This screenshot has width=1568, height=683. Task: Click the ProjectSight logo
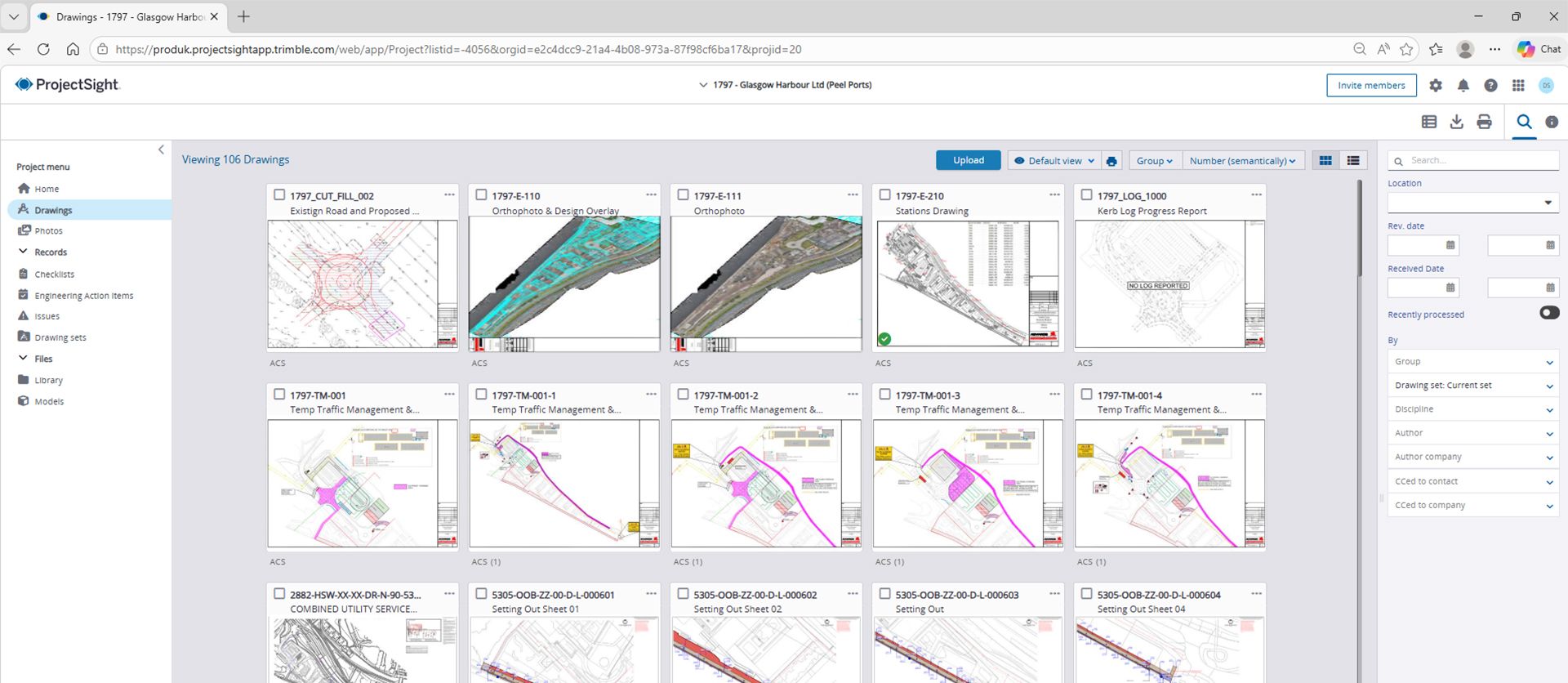coord(67,85)
